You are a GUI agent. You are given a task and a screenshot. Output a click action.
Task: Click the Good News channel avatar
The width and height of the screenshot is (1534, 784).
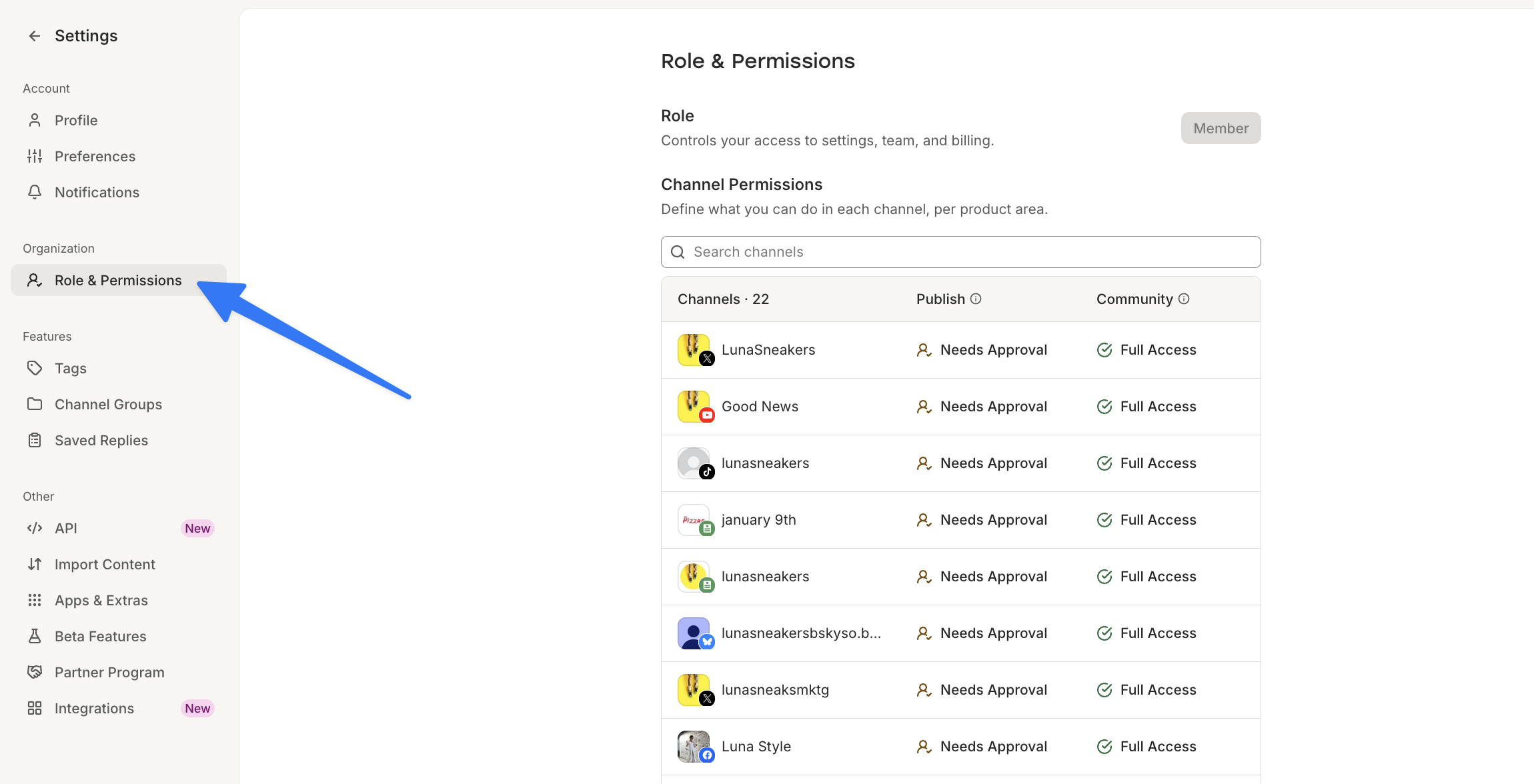[694, 407]
